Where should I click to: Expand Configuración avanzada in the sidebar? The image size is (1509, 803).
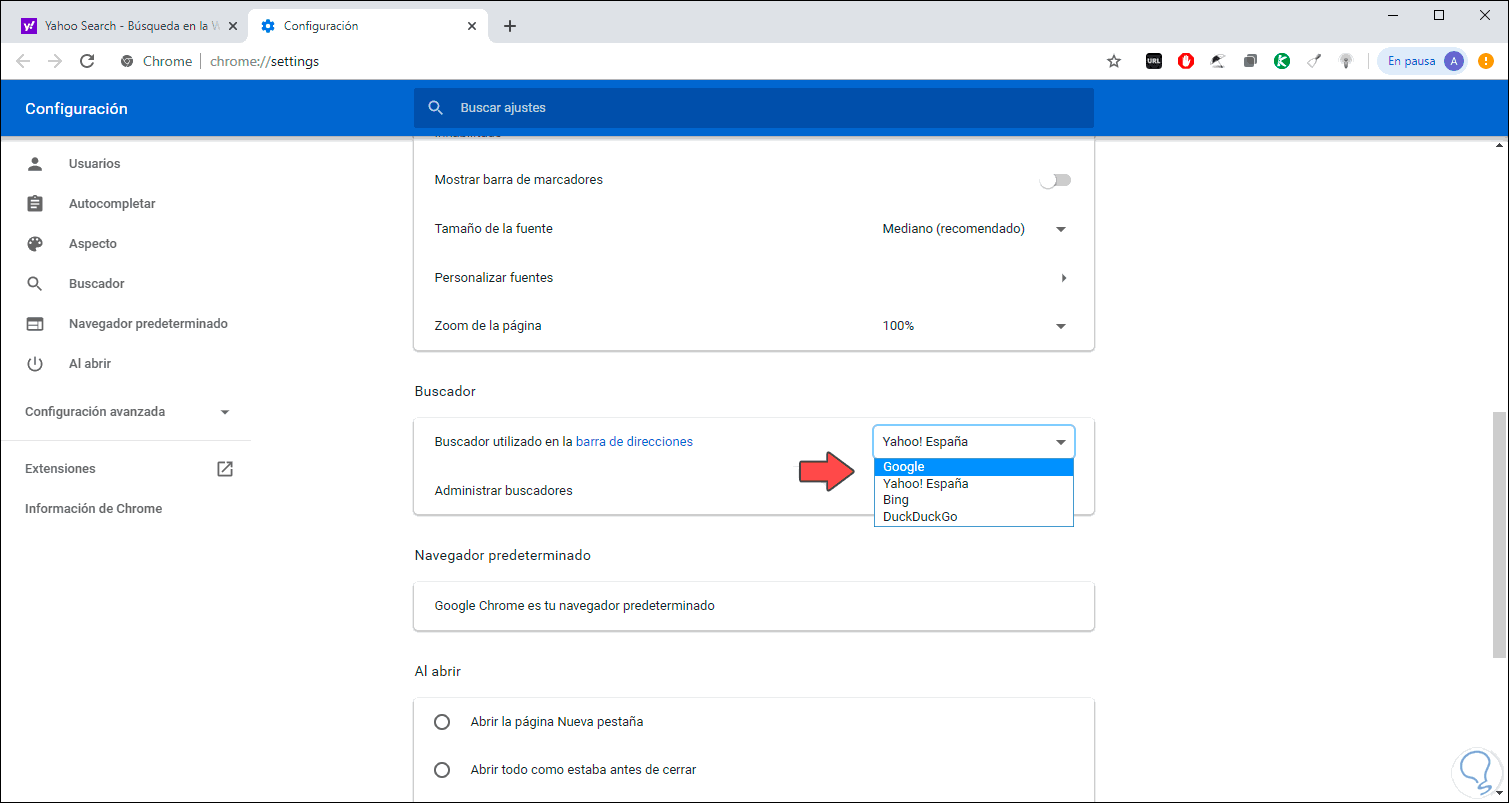[127, 412]
